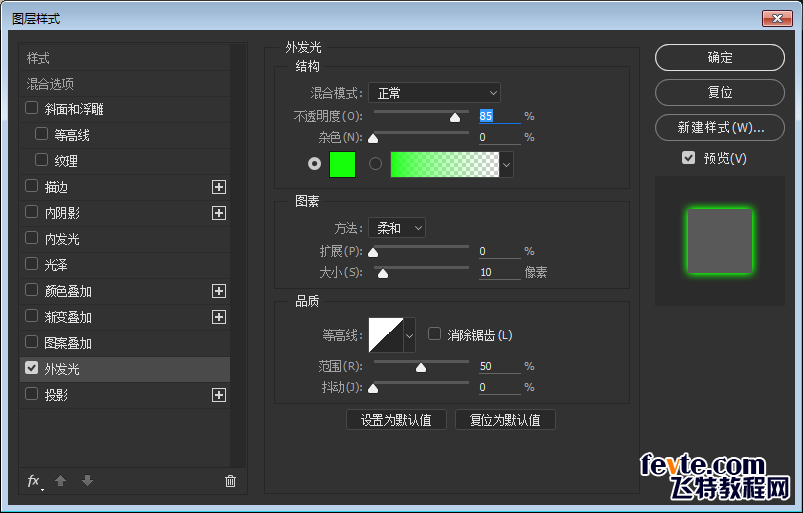
Task: Select the 外发光 list entry
Action: pyautogui.click(x=125, y=369)
